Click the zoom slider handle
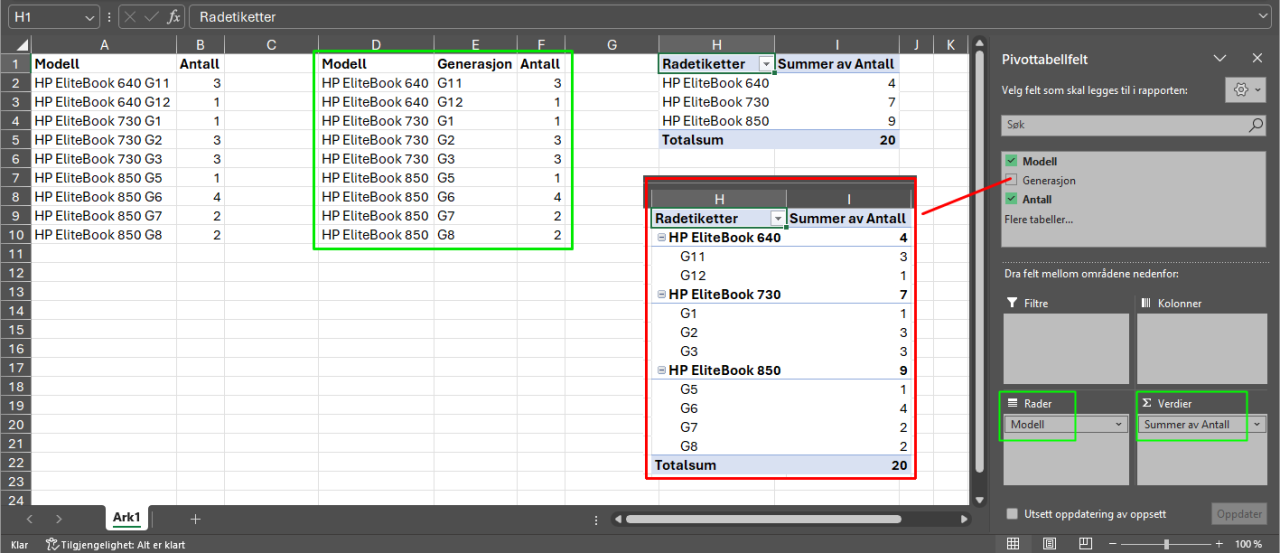Screen dimensions: 1280x553 [x=1166, y=544]
